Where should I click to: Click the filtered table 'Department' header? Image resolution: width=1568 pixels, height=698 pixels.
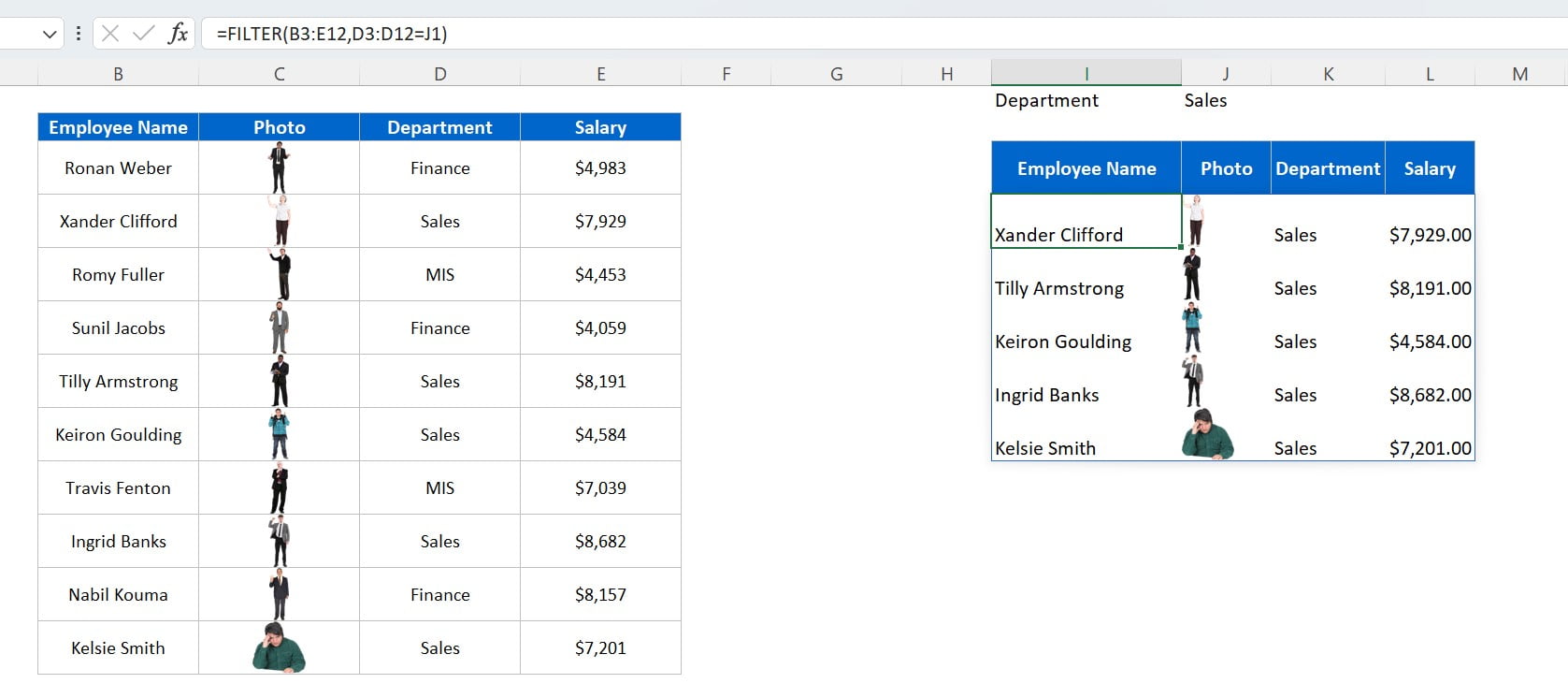click(x=1329, y=168)
